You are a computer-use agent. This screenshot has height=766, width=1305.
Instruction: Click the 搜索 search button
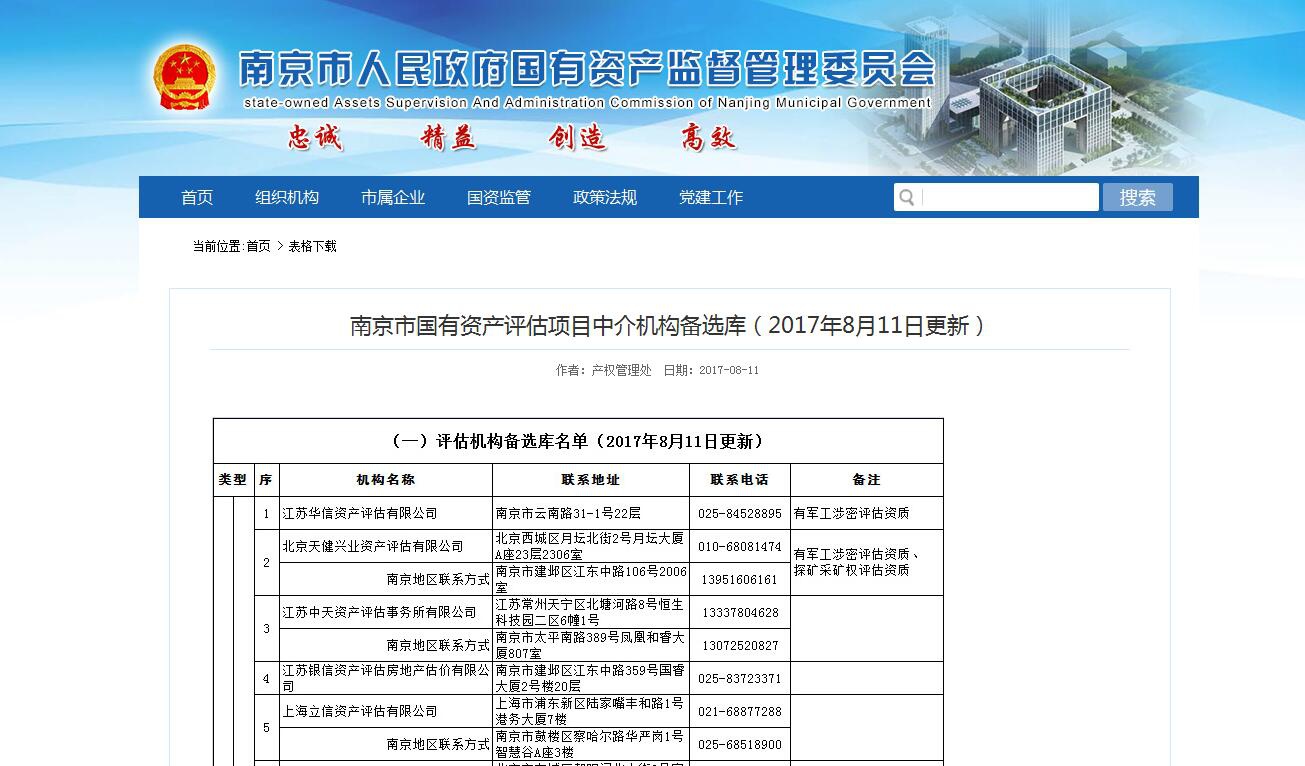pyautogui.click(x=1137, y=197)
